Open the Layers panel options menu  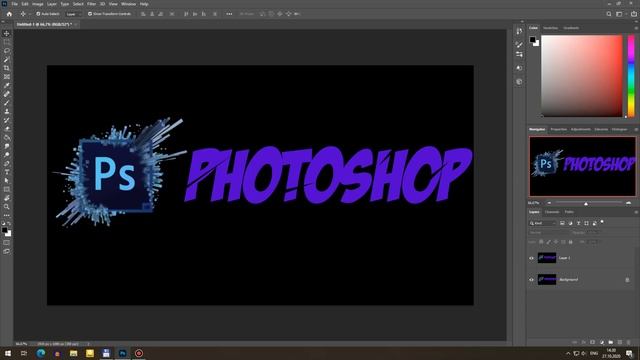point(636,212)
